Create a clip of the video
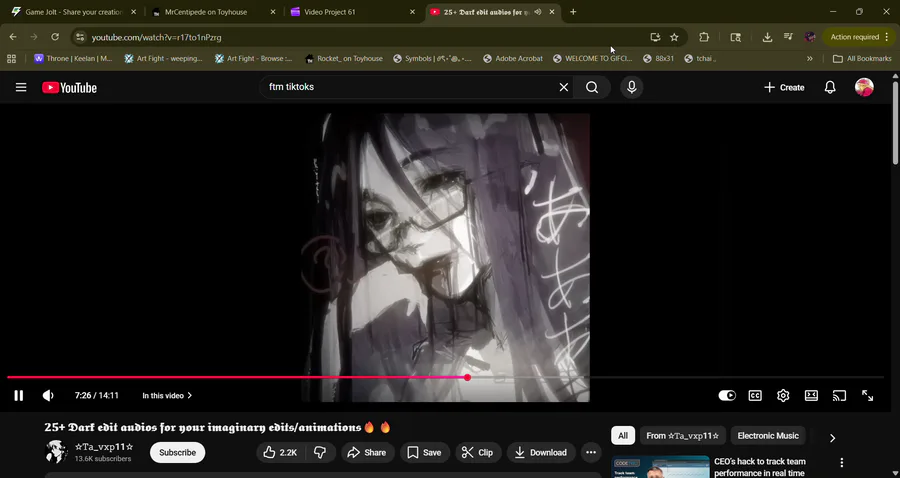The image size is (900, 478). point(478,452)
